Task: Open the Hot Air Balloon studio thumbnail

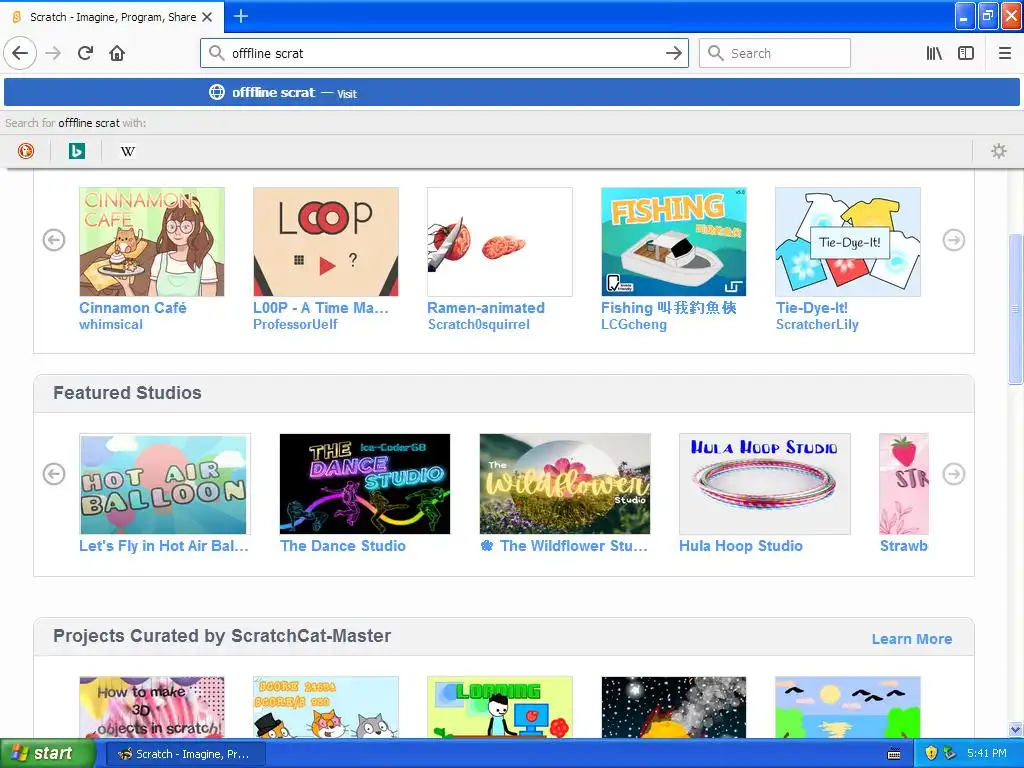Action: click(165, 484)
